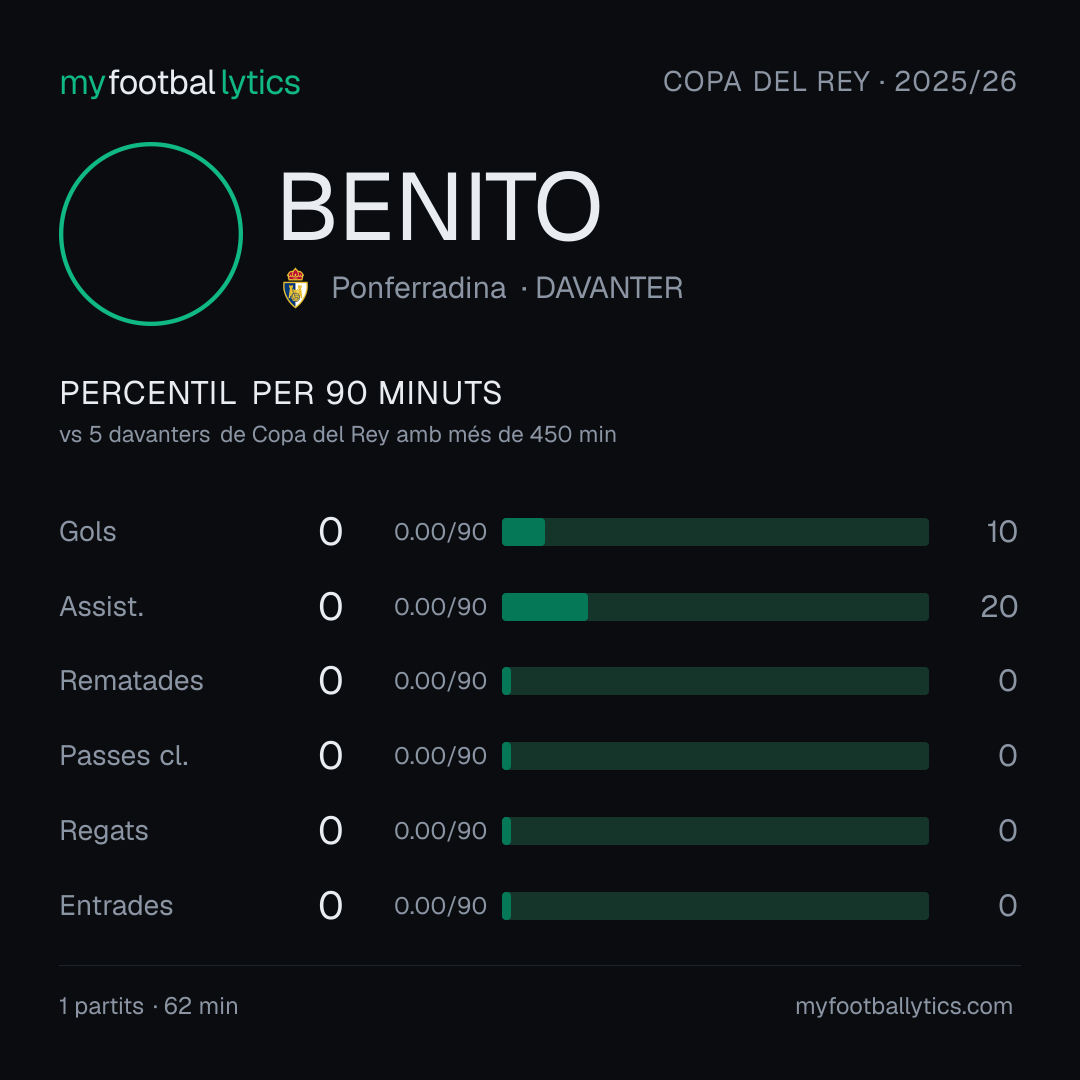
Task: Select the Assist. percentile bar
Action: click(x=715, y=607)
